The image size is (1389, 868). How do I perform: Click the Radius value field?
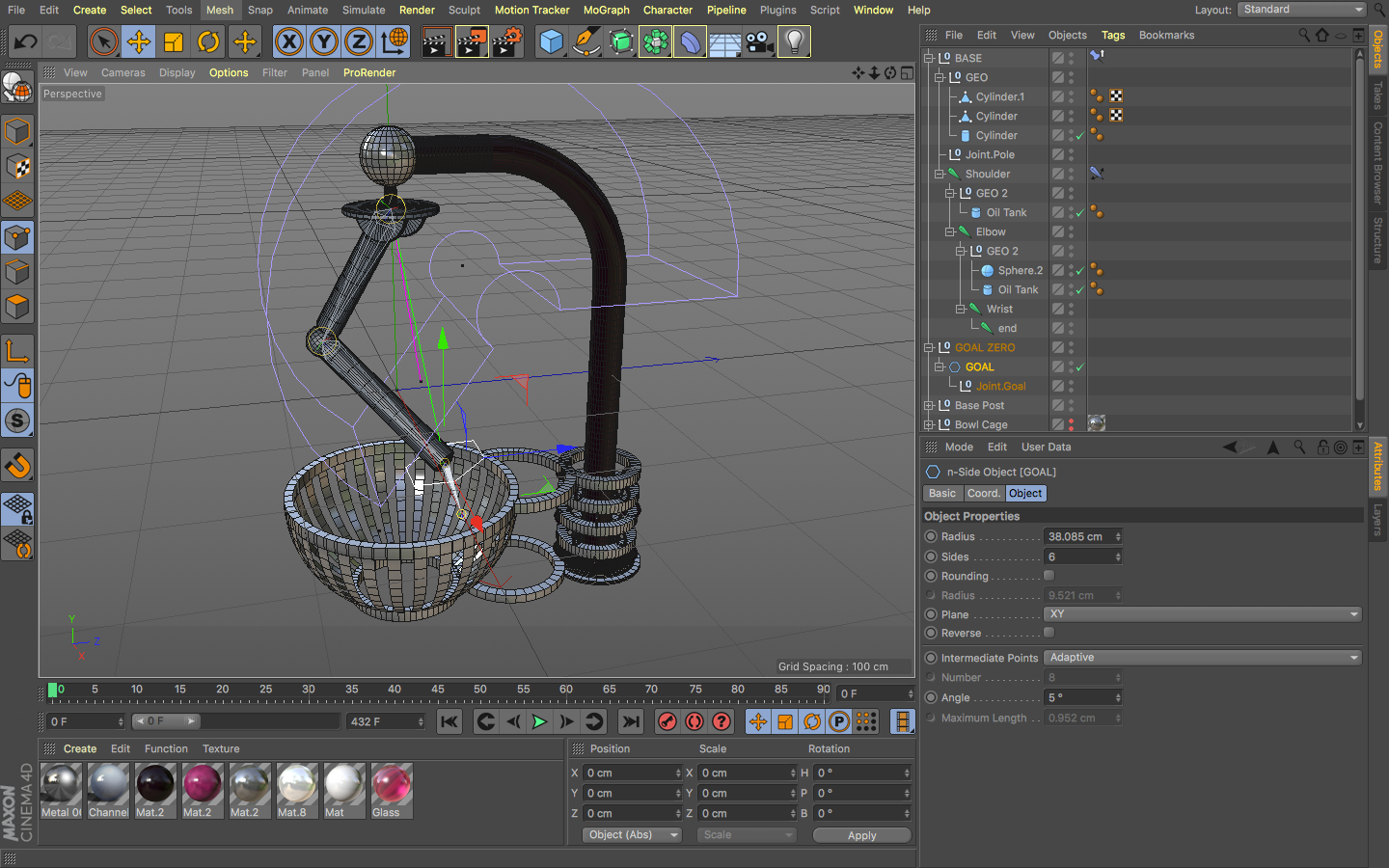[x=1078, y=537]
